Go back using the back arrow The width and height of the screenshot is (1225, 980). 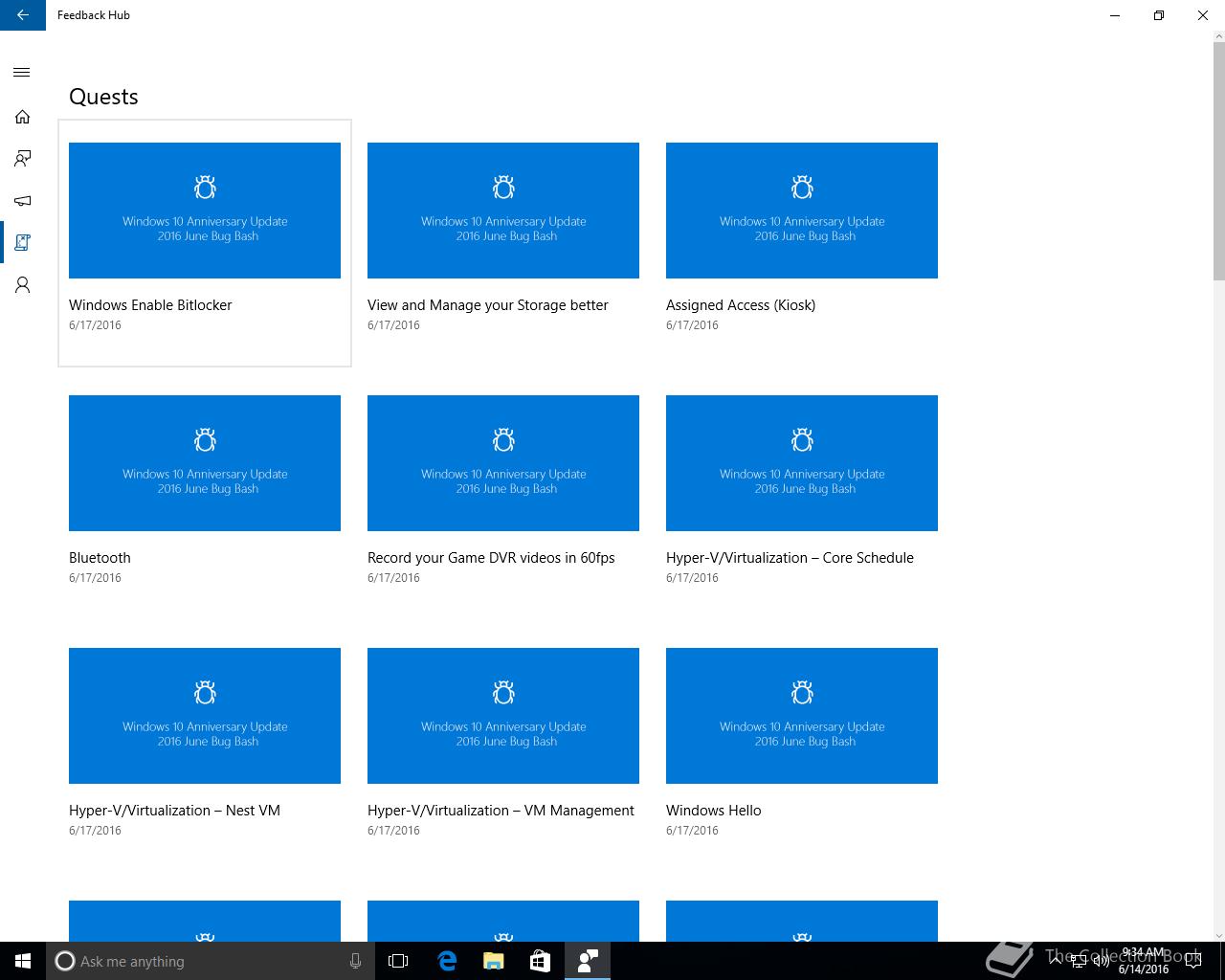click(x=23, y=15)
